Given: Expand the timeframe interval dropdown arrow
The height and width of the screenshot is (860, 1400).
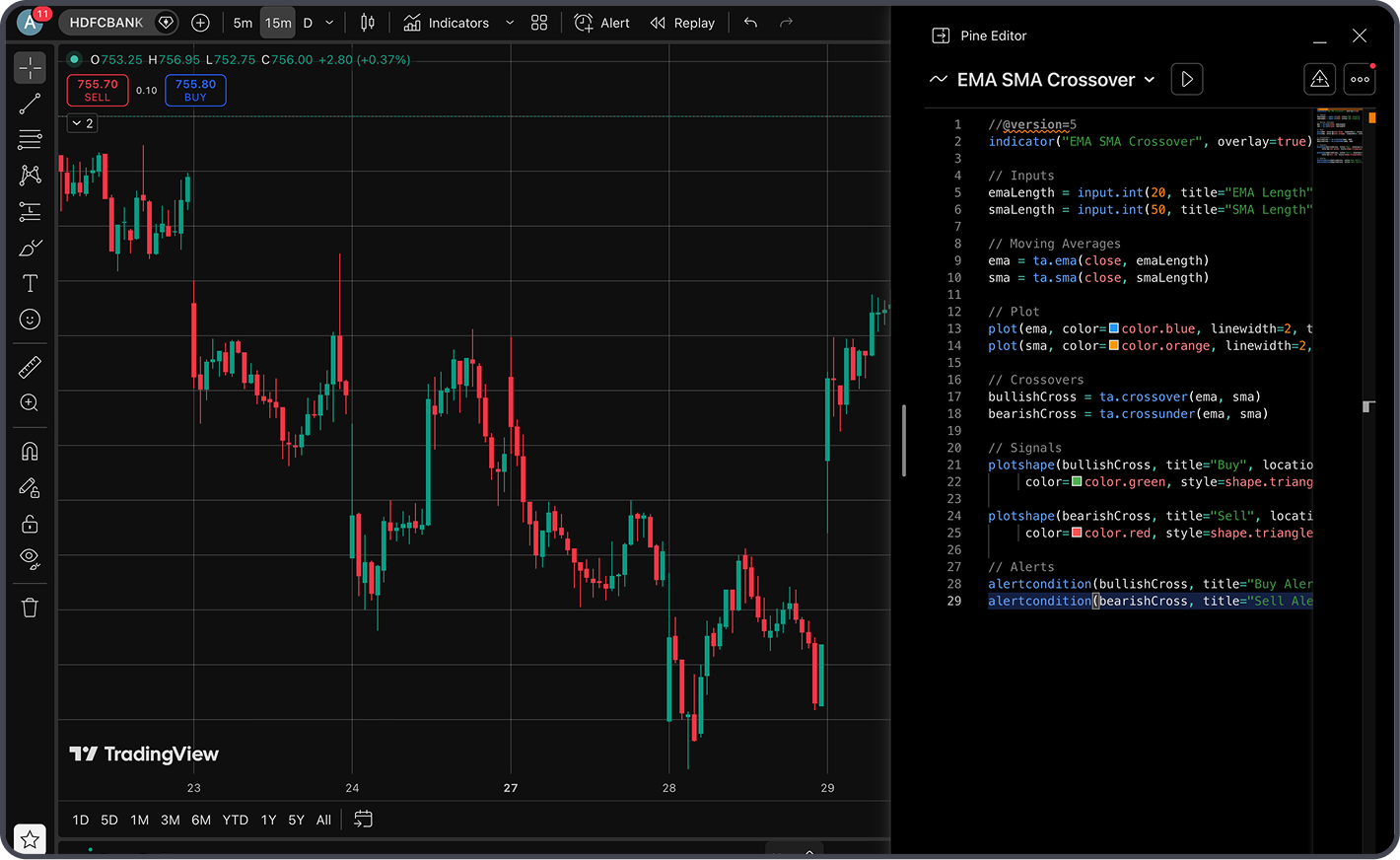Looking at the screenshot, I should (x=329, y=23).
